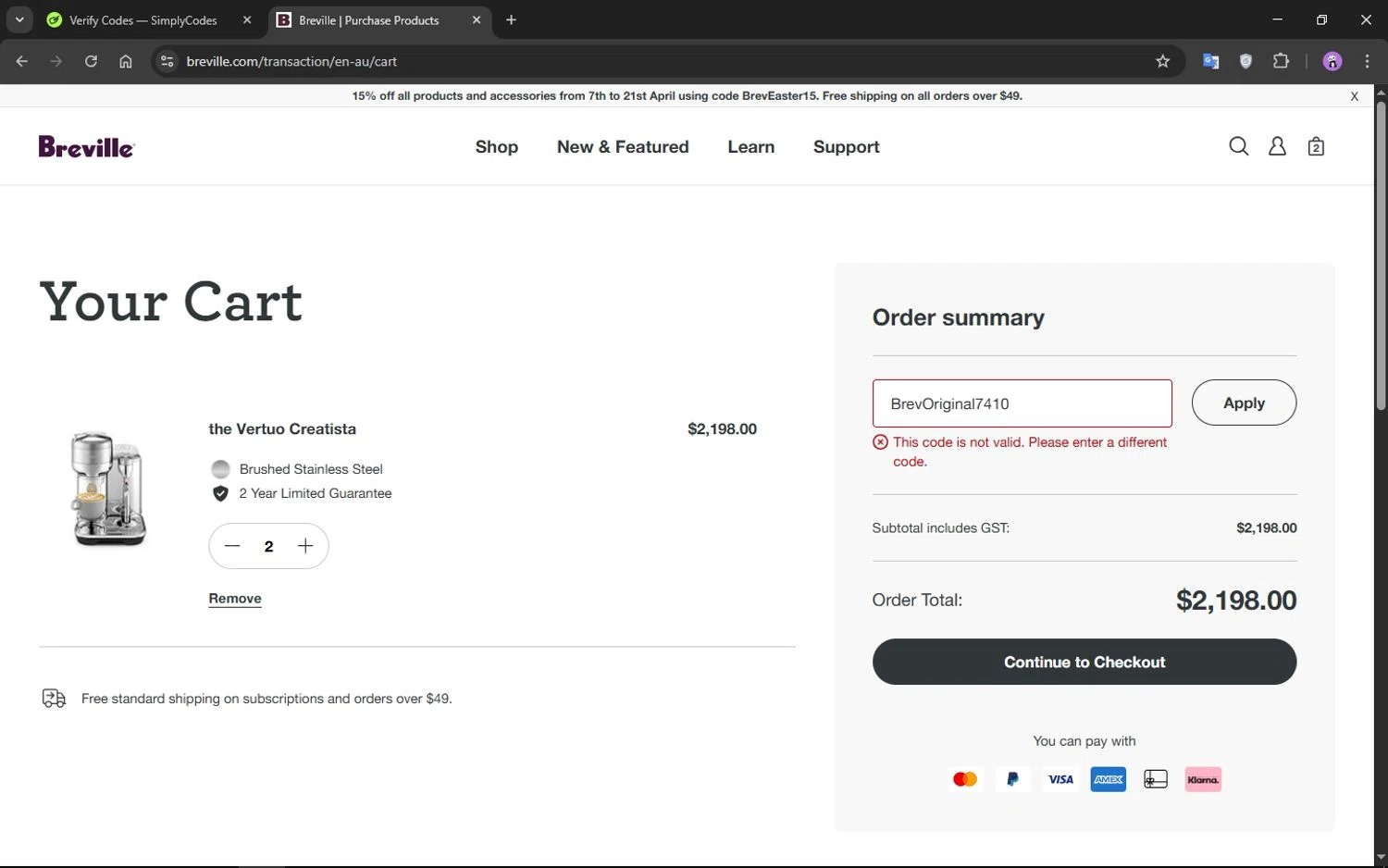Click Continue to Checkout
Image resolution: width=1388 pixels, height=868 pixels.
(1084, 662)
